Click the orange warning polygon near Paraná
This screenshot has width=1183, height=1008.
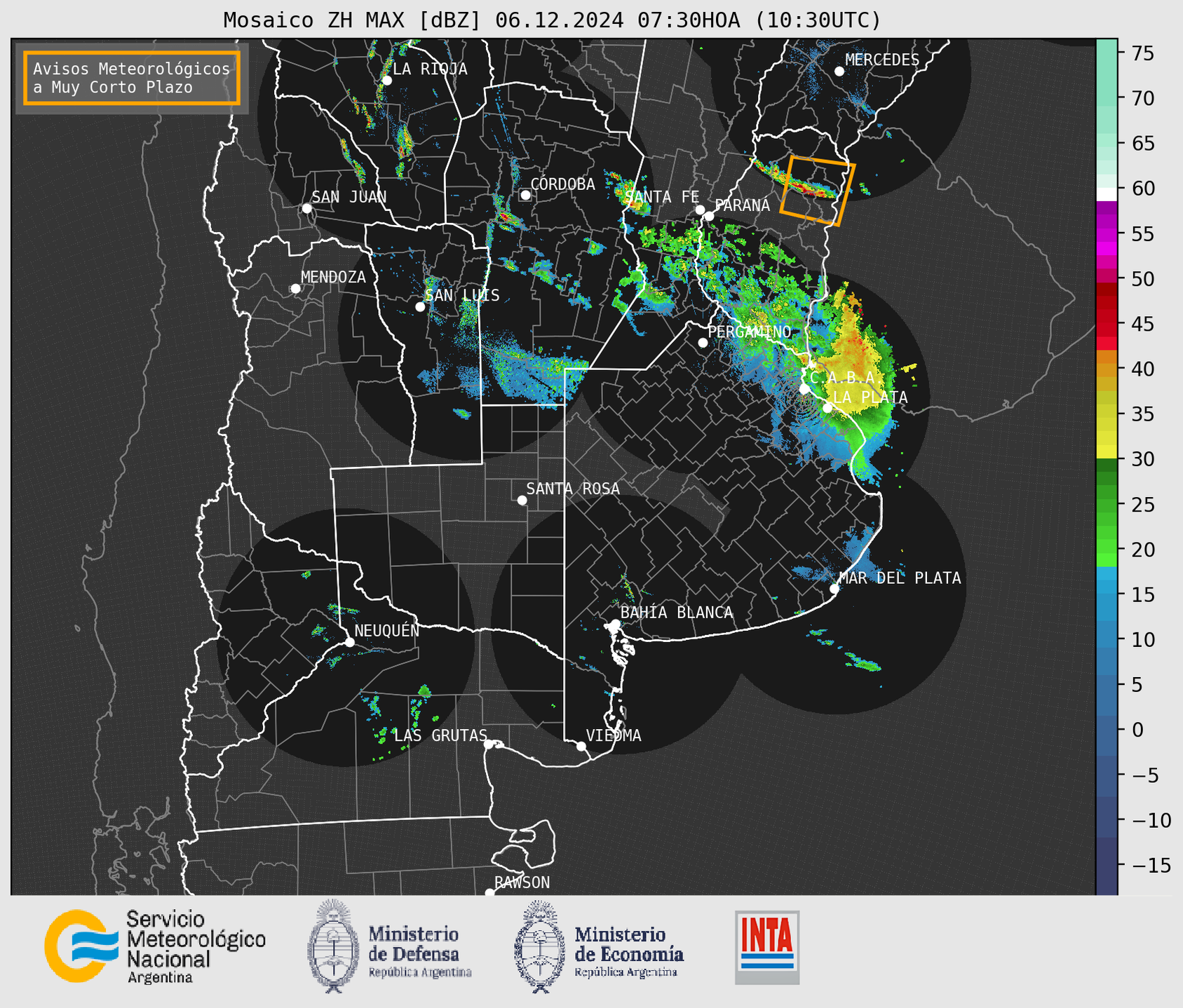click(x=818, y=191)
